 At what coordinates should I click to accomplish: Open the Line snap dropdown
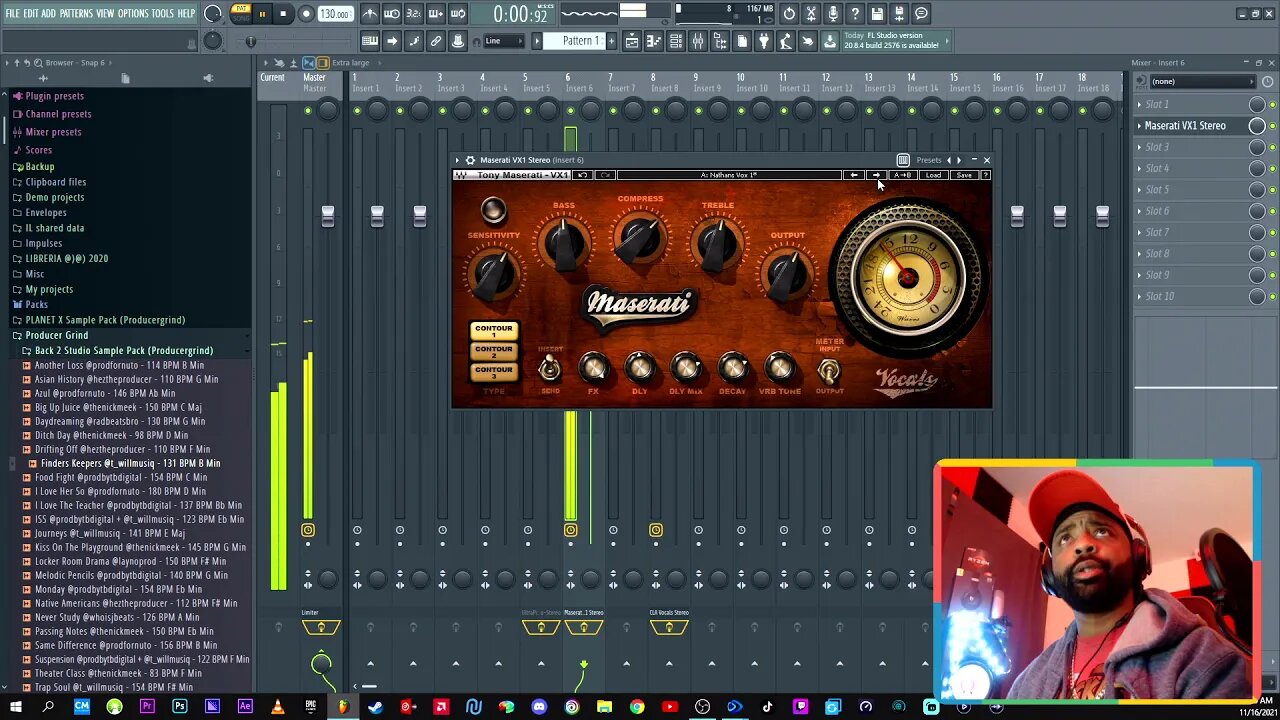point(504,41)
